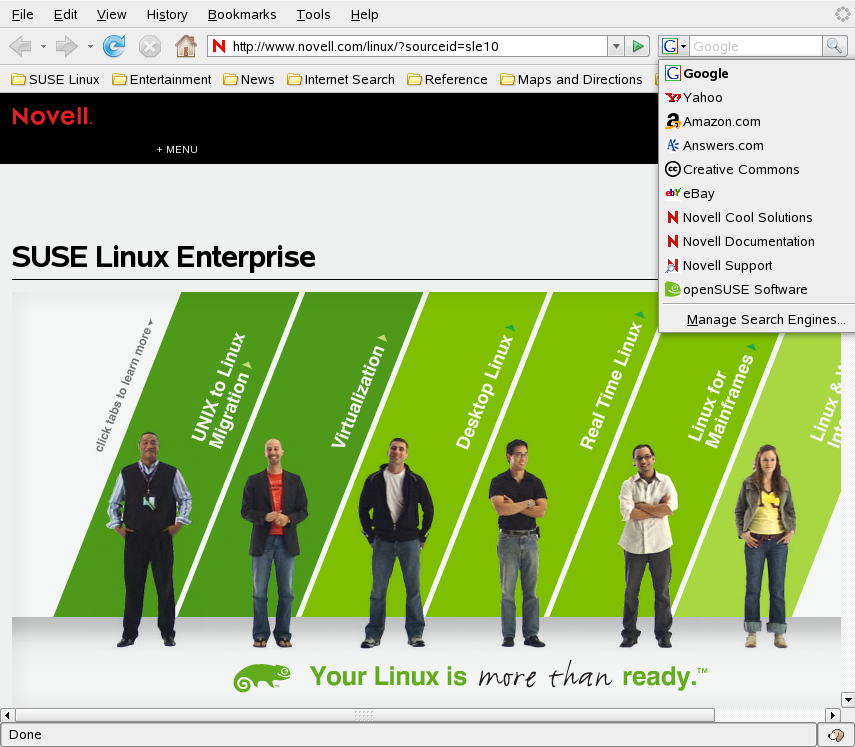Pick eBay search engine
This screenshot has width=855, height=747.
757,193
